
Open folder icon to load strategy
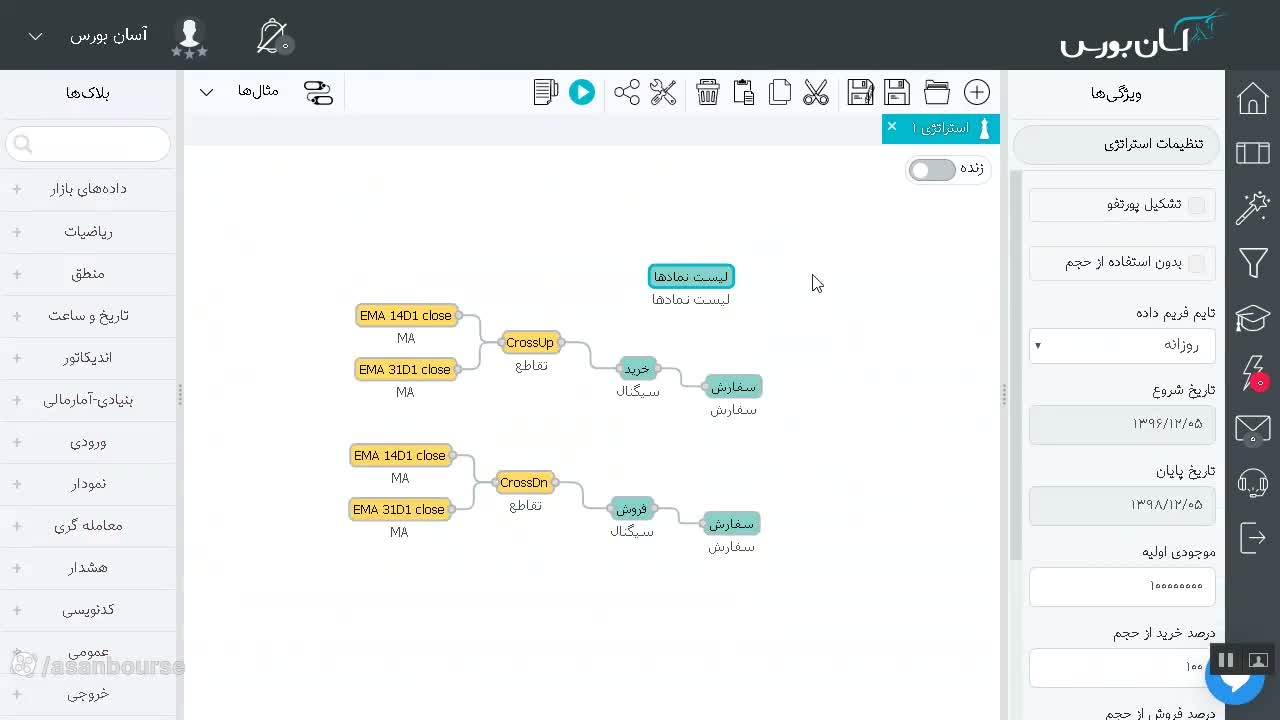937,93
